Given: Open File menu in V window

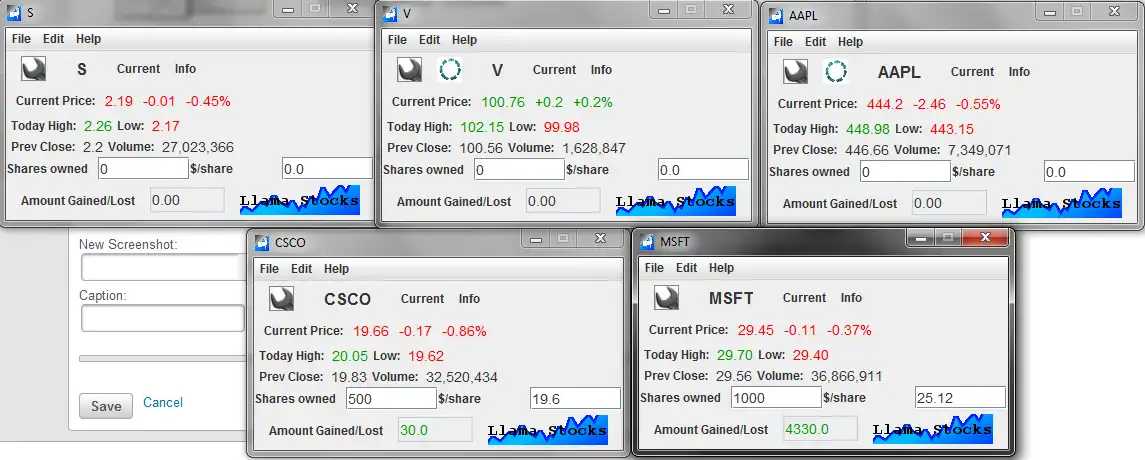Looking at the screenshot, I should (x=397, y=40).
